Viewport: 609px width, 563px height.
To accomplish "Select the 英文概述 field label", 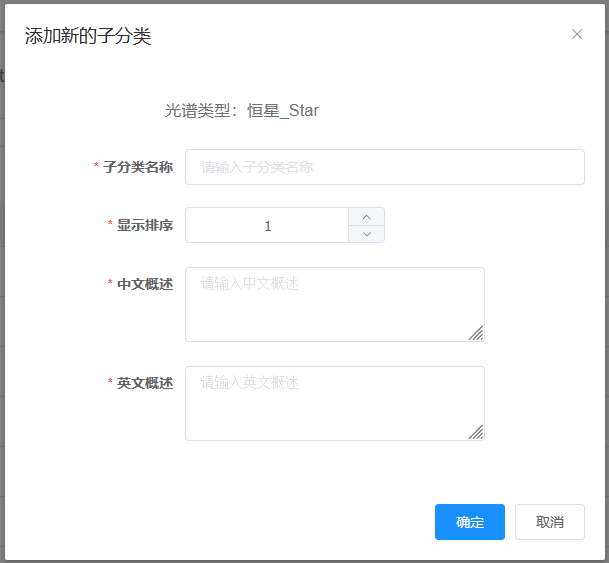I will pos(145,383).
